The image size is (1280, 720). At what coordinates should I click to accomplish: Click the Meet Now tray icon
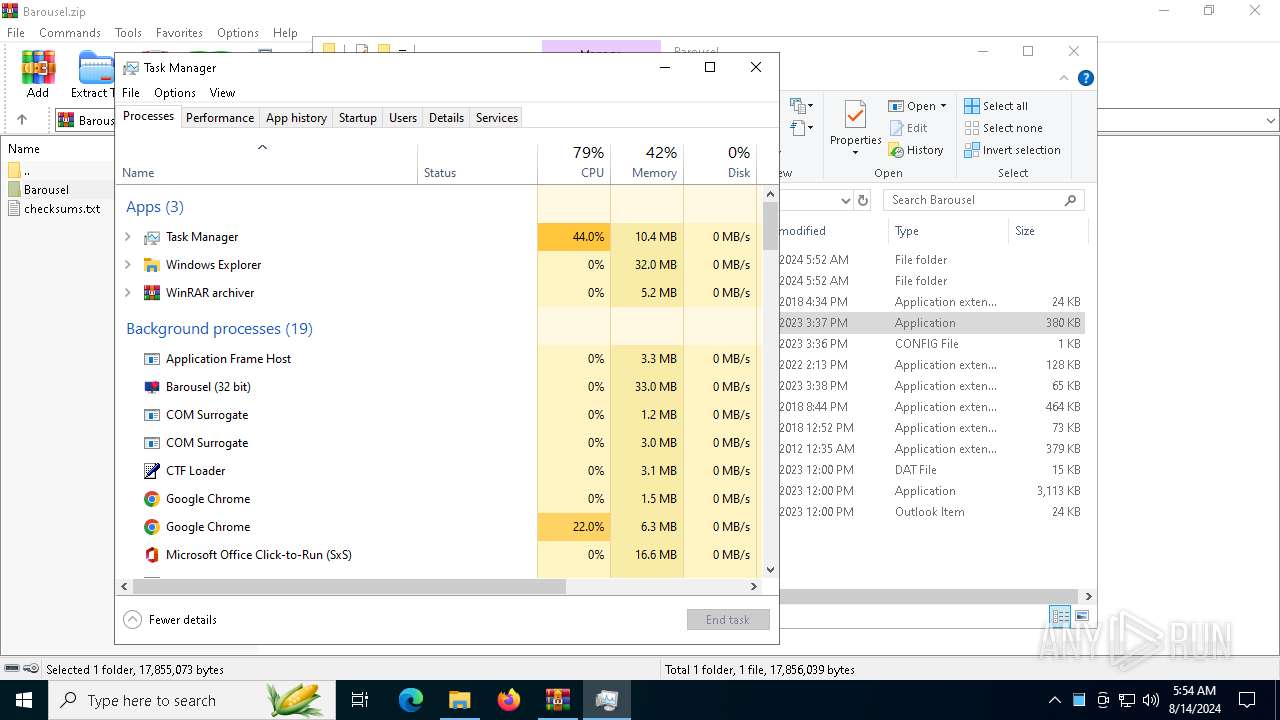click(1103, 700)
